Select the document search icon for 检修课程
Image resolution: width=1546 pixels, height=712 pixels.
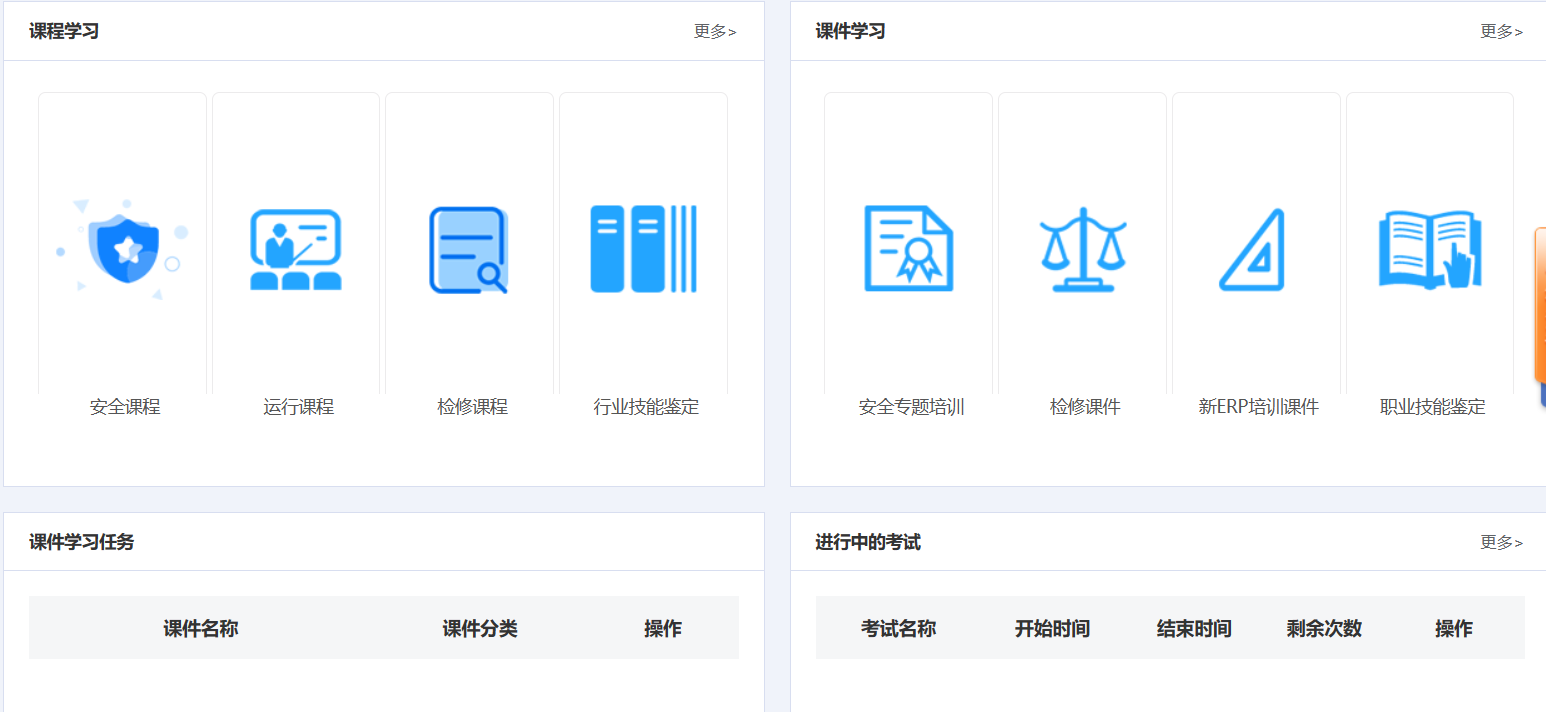[x=469, y=250]
